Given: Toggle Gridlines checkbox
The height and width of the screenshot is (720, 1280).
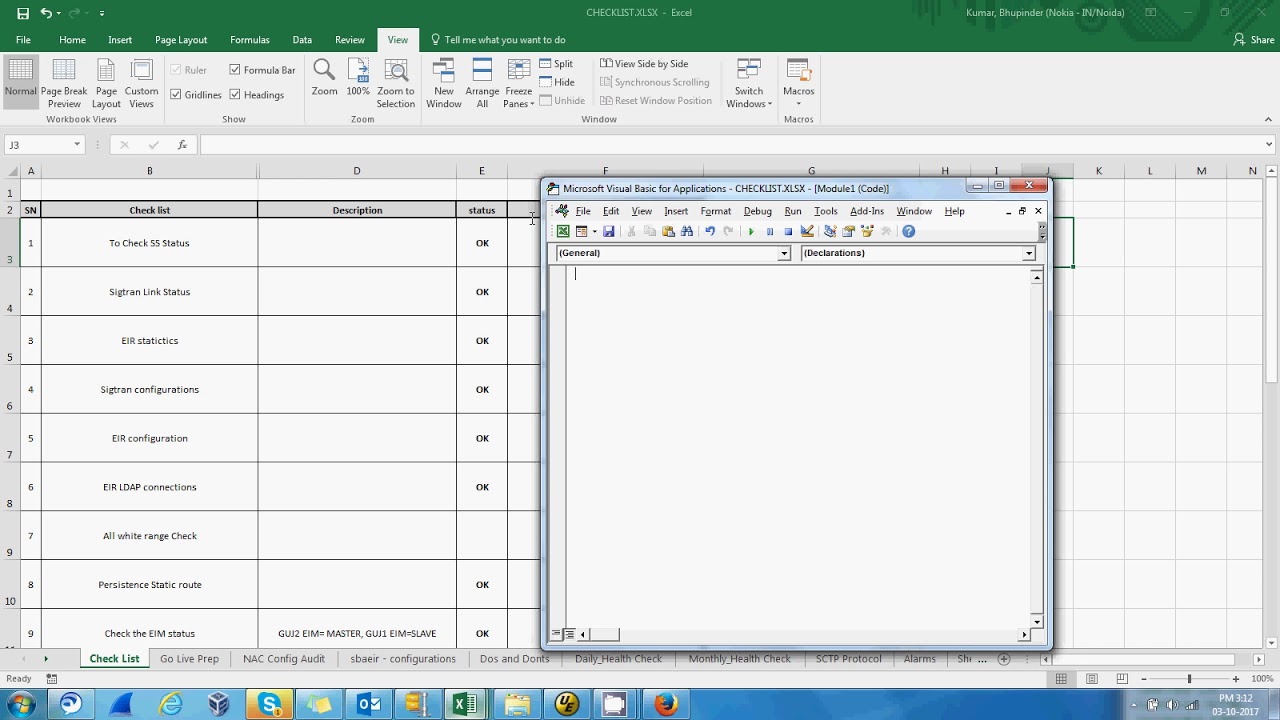Looking at the screenshot, I should (x=176, y=95).
